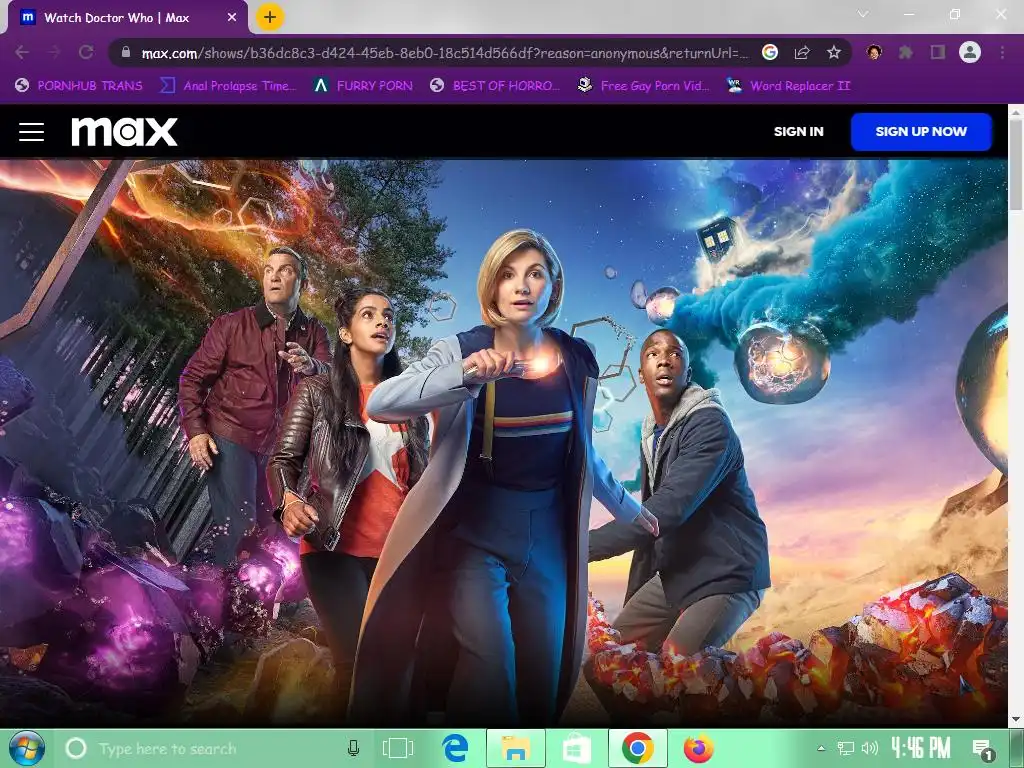Click the Max logo
Image resolution: width=1024 pixels, height=768 pixels.
[x=124, y=131]
